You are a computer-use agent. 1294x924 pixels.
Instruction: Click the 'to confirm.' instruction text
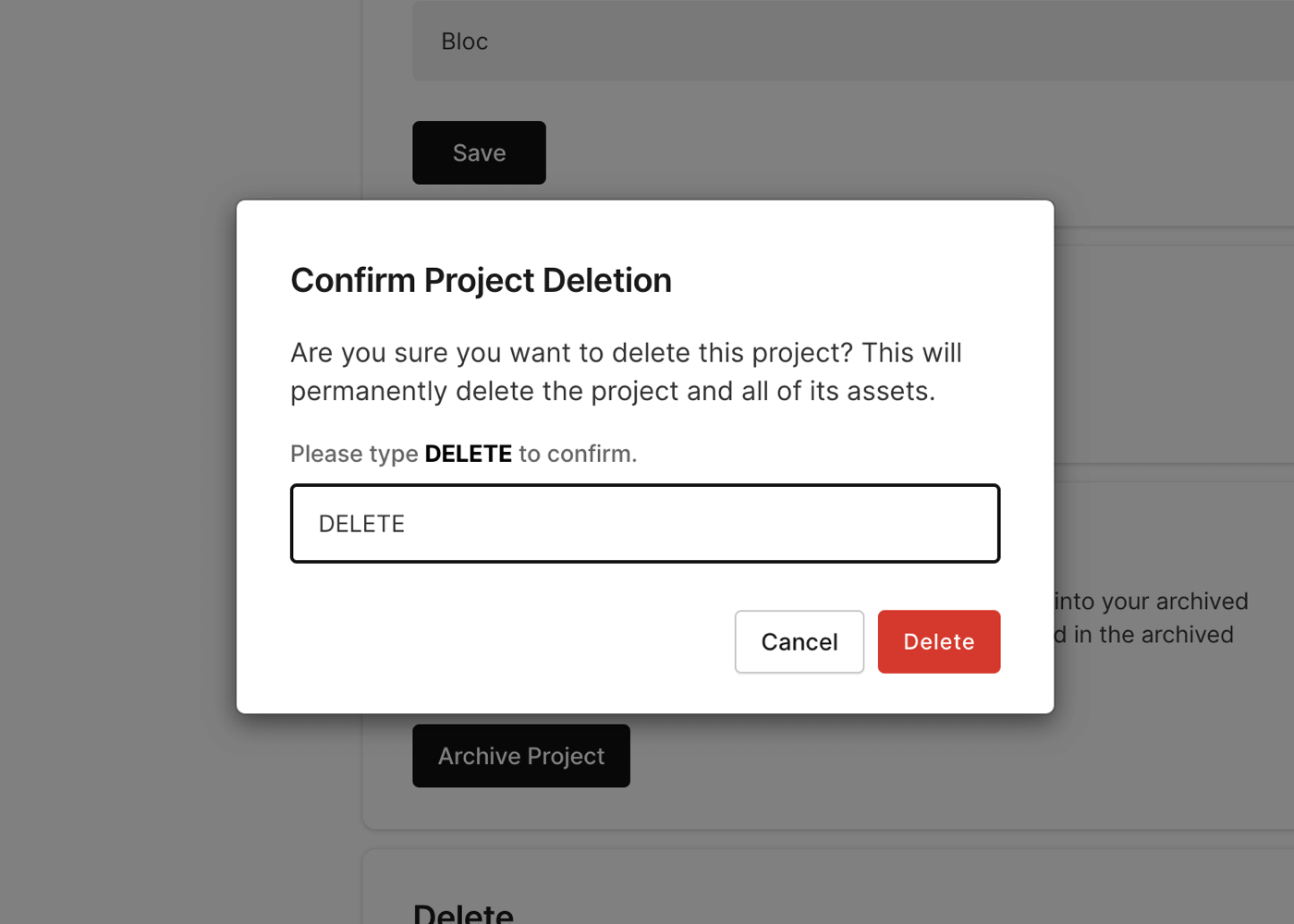coord(577,454)
